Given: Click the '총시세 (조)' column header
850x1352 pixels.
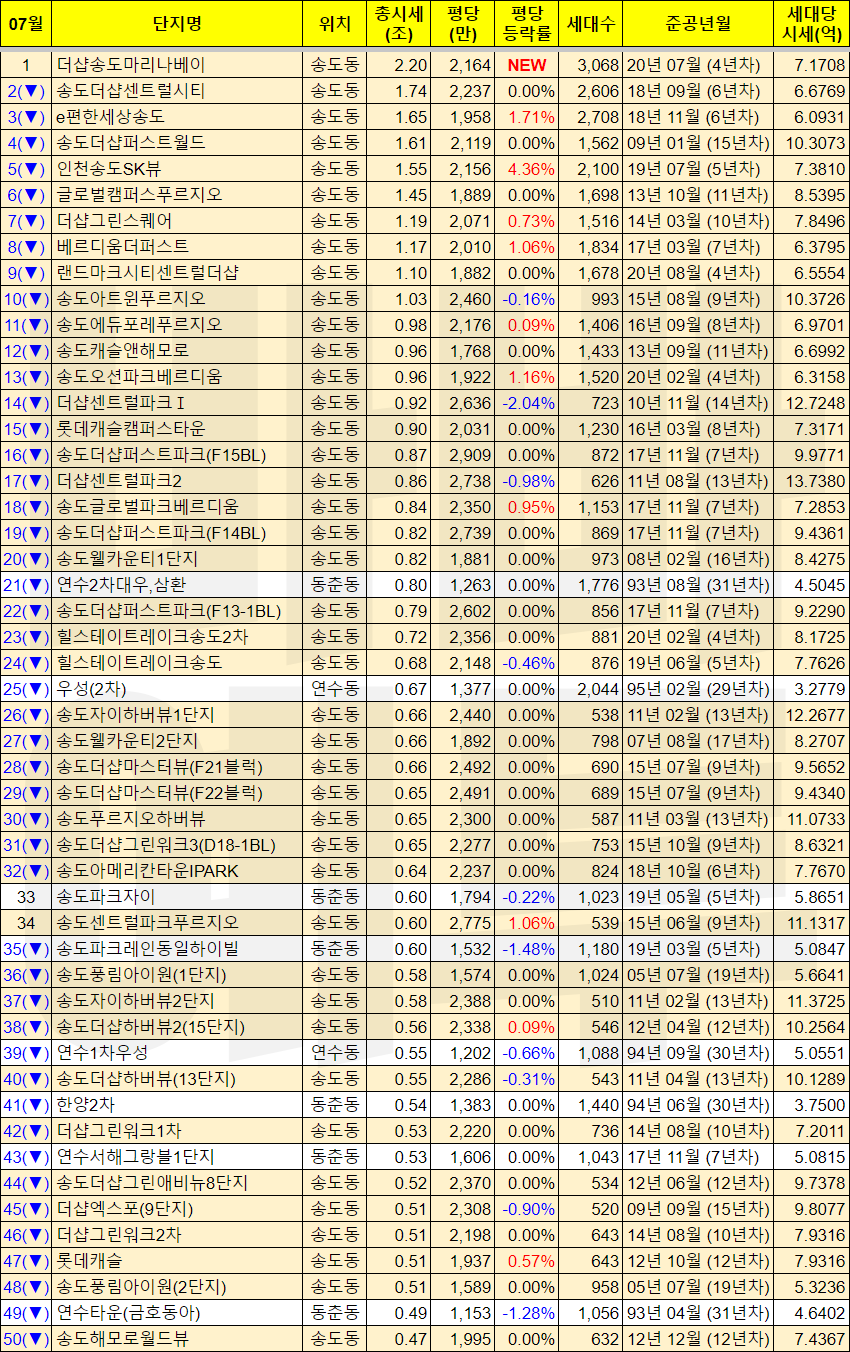Looking at the screenshot, I should [398, 24].
